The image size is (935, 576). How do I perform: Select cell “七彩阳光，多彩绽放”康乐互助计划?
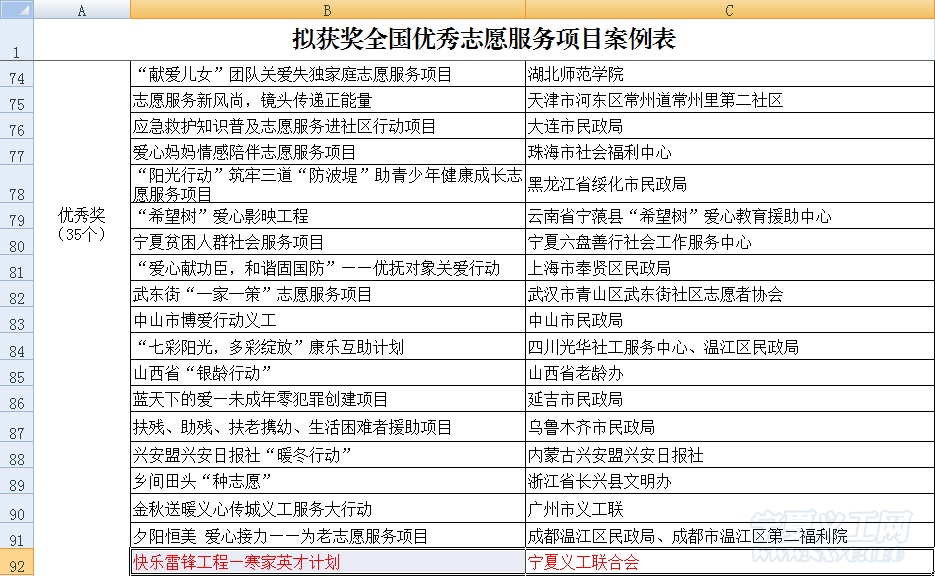327,346
